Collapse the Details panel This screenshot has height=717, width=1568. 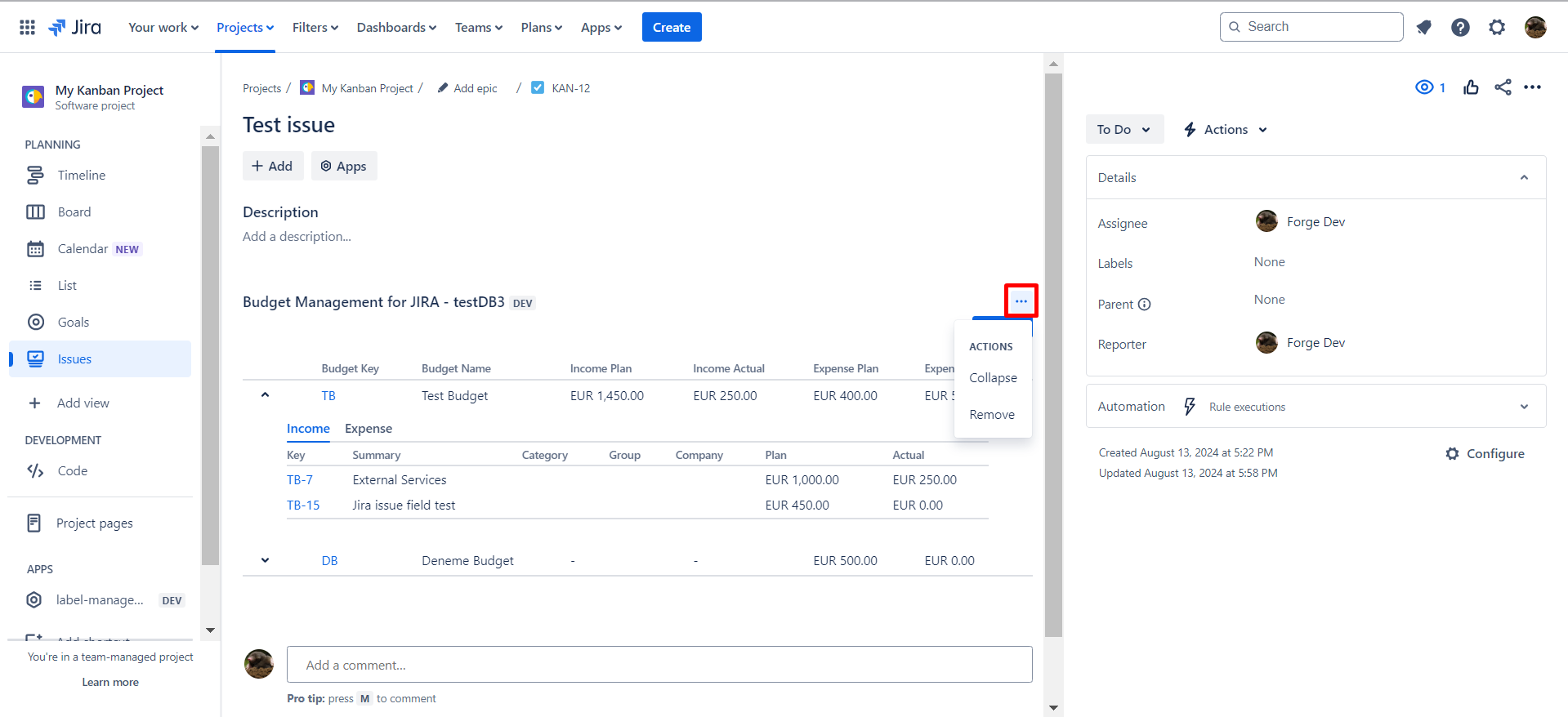tap(1524, 177)
